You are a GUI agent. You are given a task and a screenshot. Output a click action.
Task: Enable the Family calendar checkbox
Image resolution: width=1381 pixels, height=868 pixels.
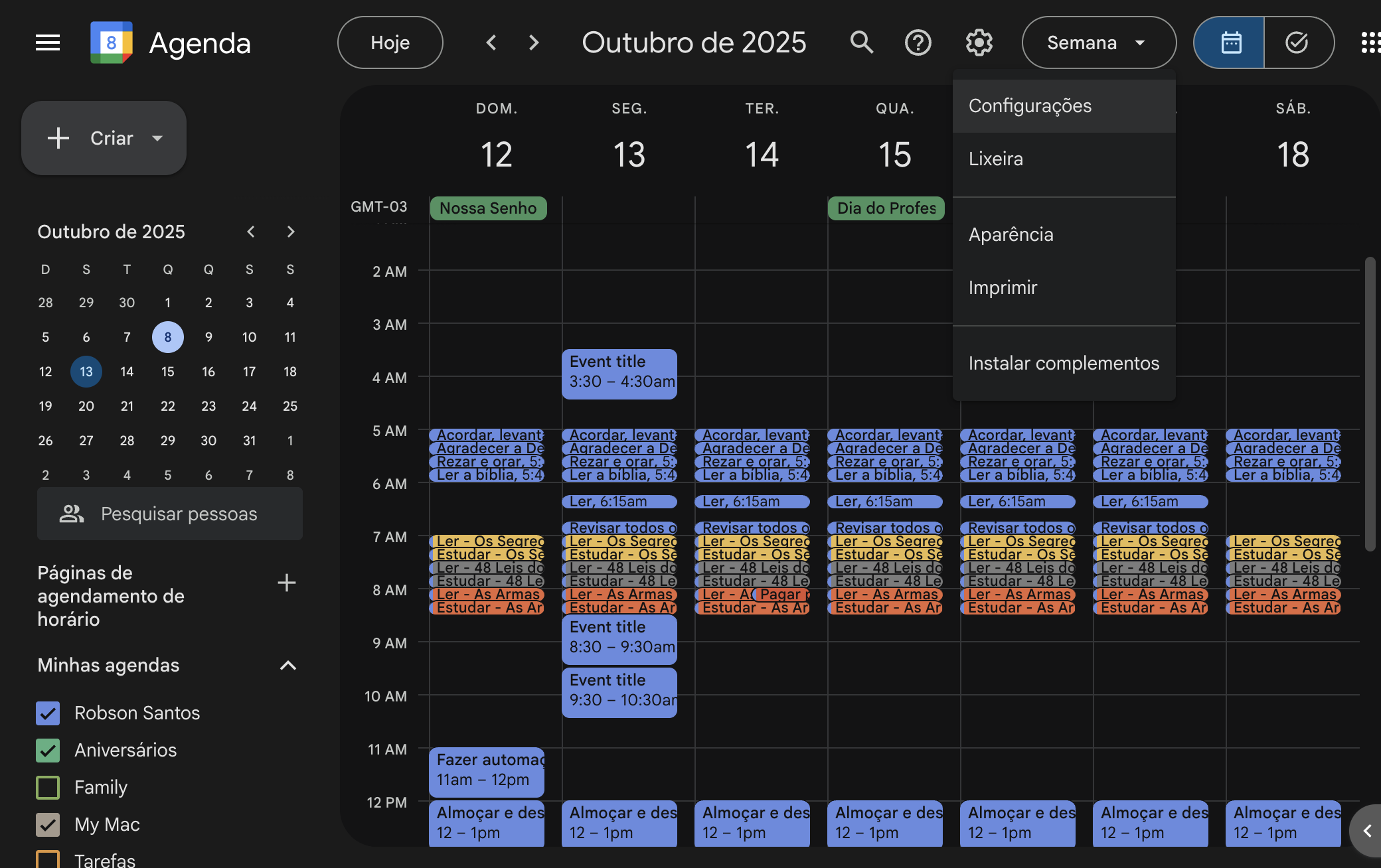(48, 788)
